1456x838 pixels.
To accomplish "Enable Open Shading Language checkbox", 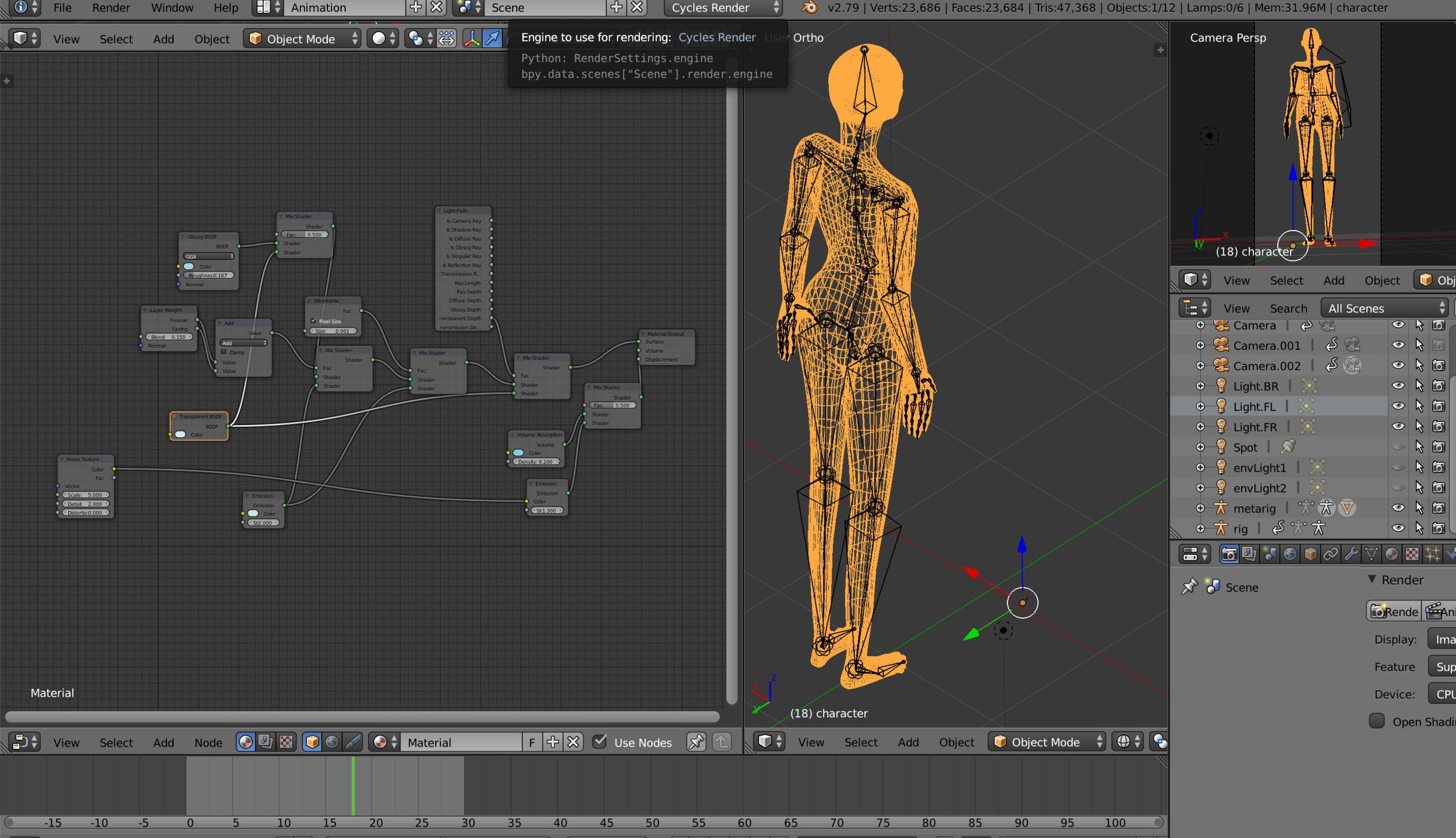I will coord(1377,721).
